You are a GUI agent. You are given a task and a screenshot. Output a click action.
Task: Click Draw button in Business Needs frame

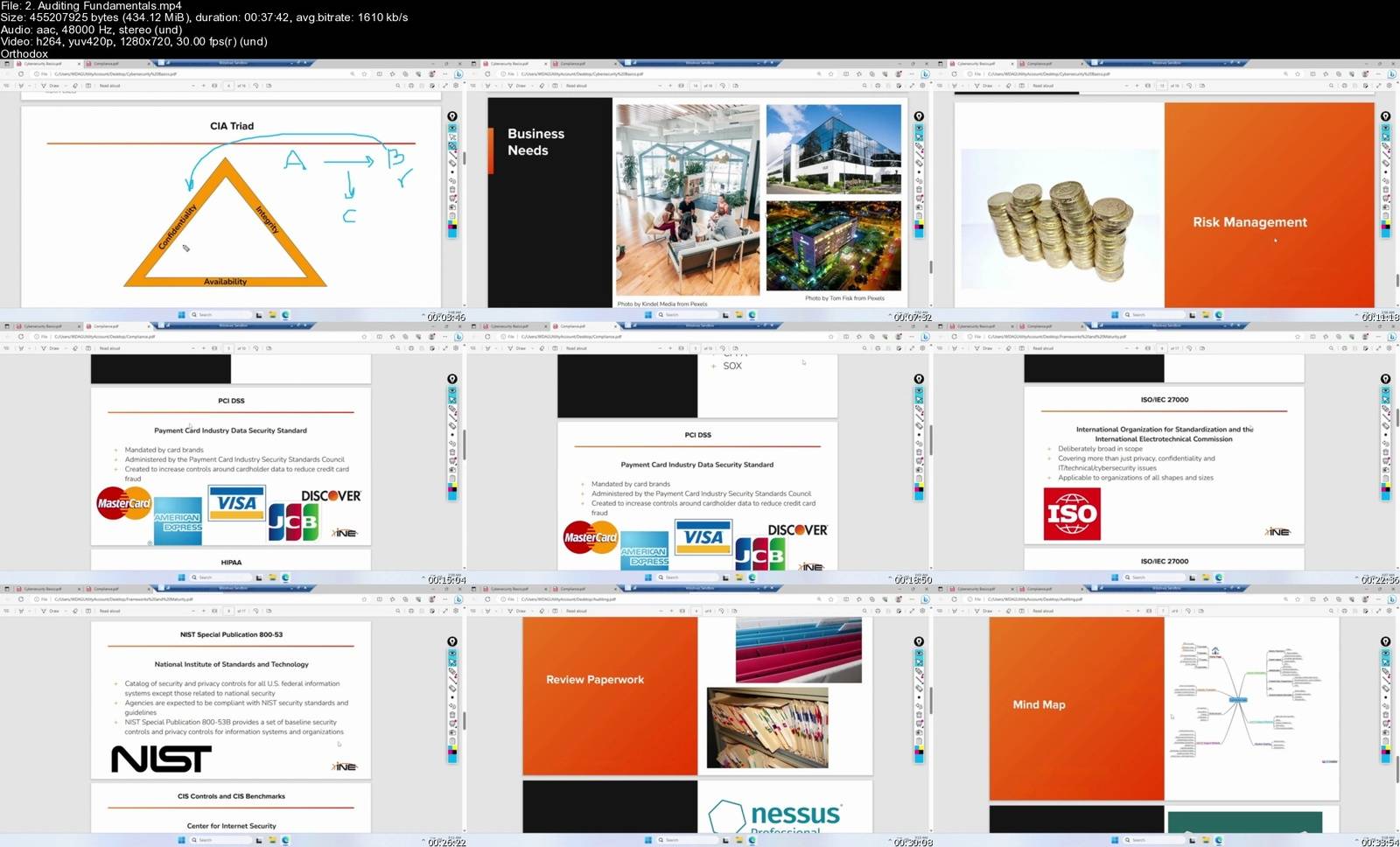tap(517, 86)
